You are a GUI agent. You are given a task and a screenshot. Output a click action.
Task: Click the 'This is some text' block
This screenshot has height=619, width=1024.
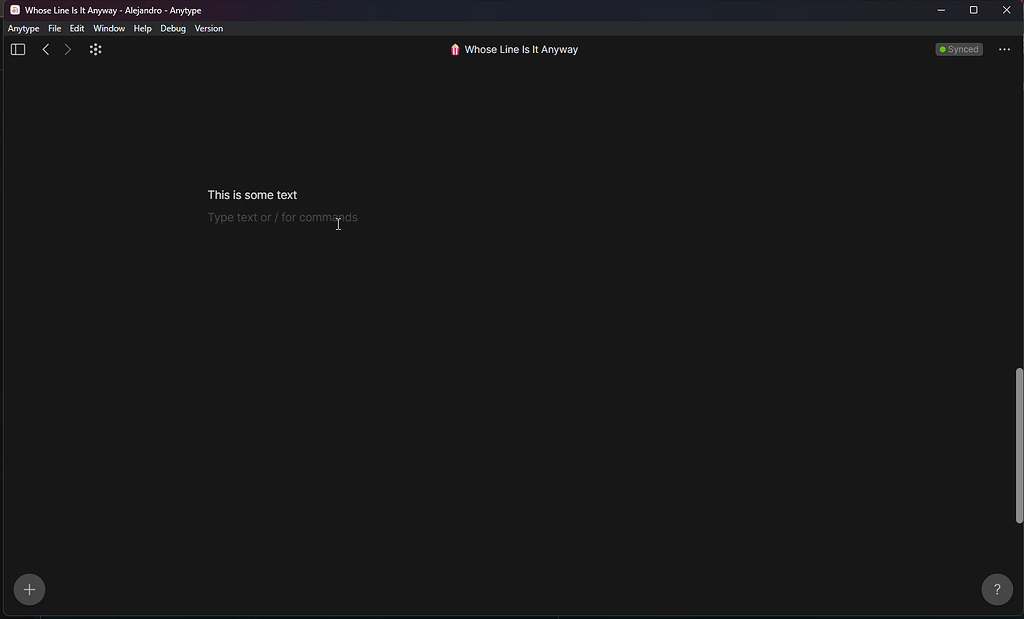(x=252, y=195)
